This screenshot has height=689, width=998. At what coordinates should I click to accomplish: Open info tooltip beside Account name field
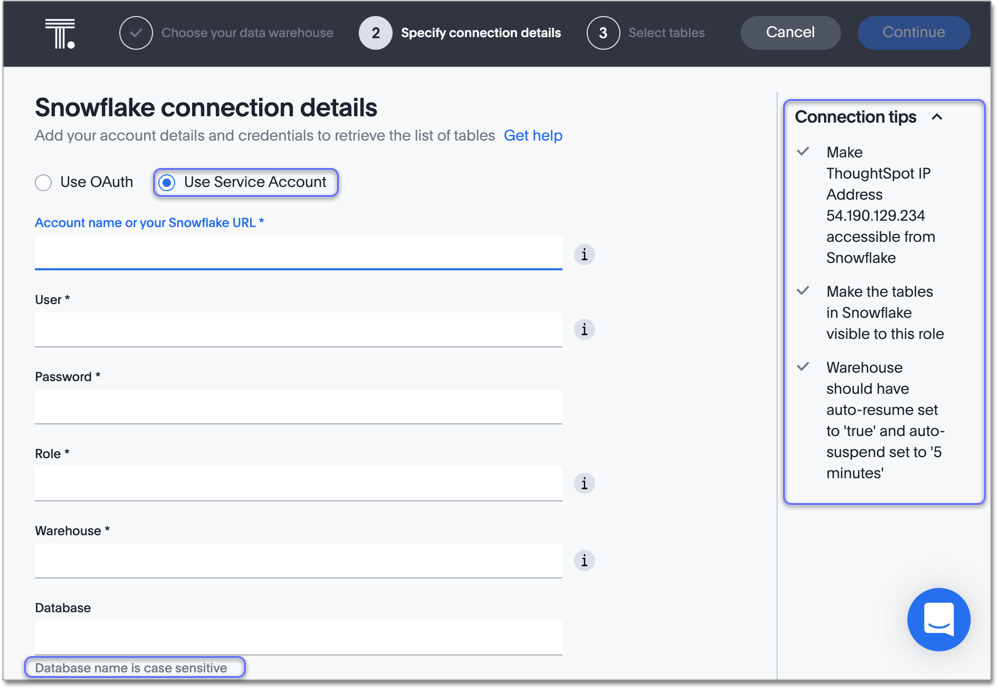coord(584,254)
